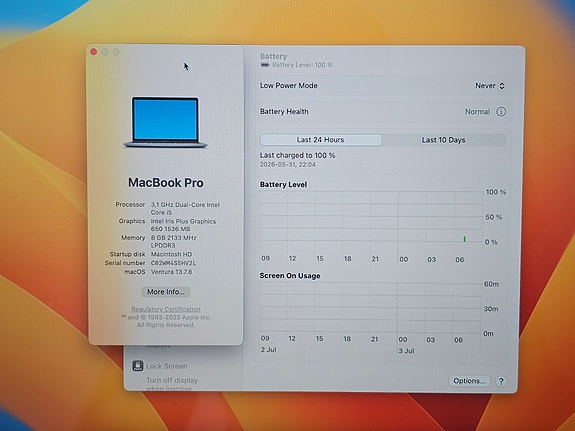Click the green bar in Battery Level chart
This screenshot has height=431, width=575.
pyautogui.click(x=465, y=239)
